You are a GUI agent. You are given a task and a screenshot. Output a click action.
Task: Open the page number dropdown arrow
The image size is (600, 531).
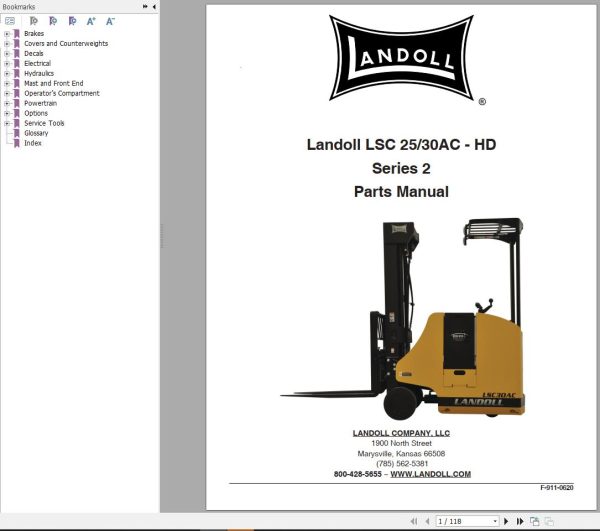(495, 521)
